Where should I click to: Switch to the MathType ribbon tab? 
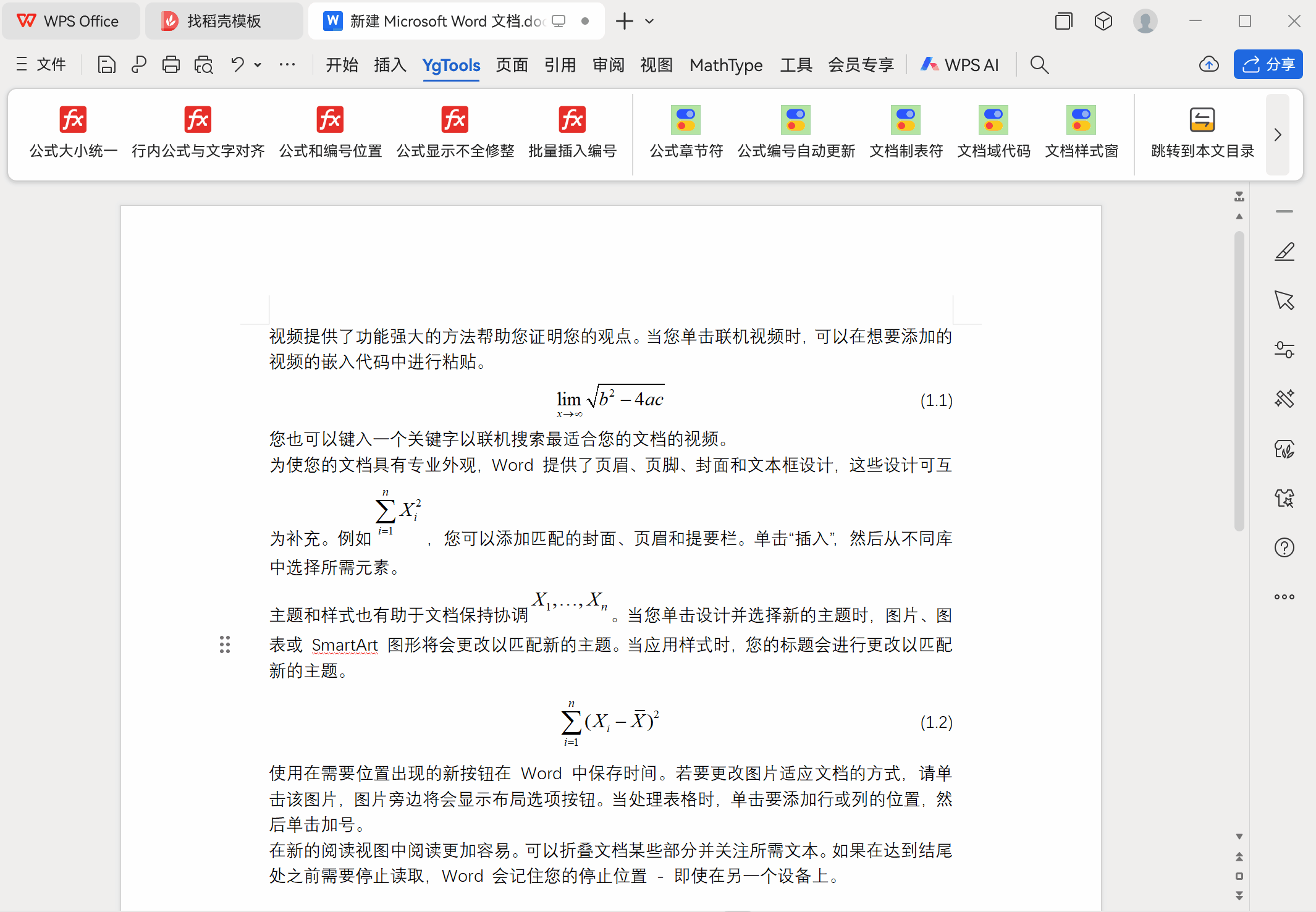726,65
